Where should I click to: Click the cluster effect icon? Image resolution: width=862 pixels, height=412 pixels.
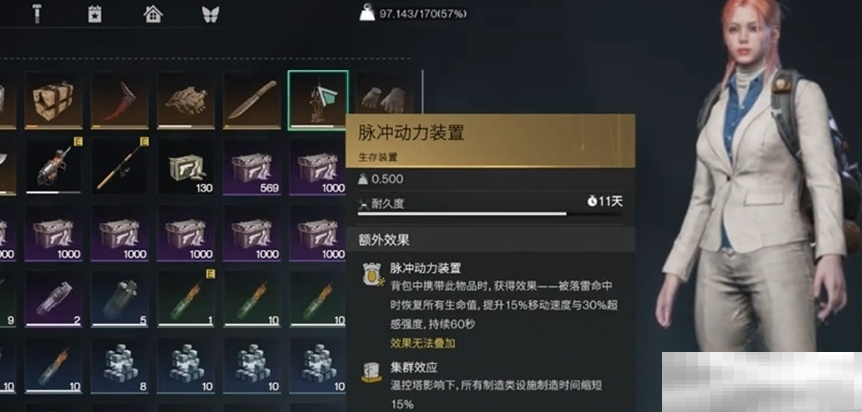click(x=372, y=373)
